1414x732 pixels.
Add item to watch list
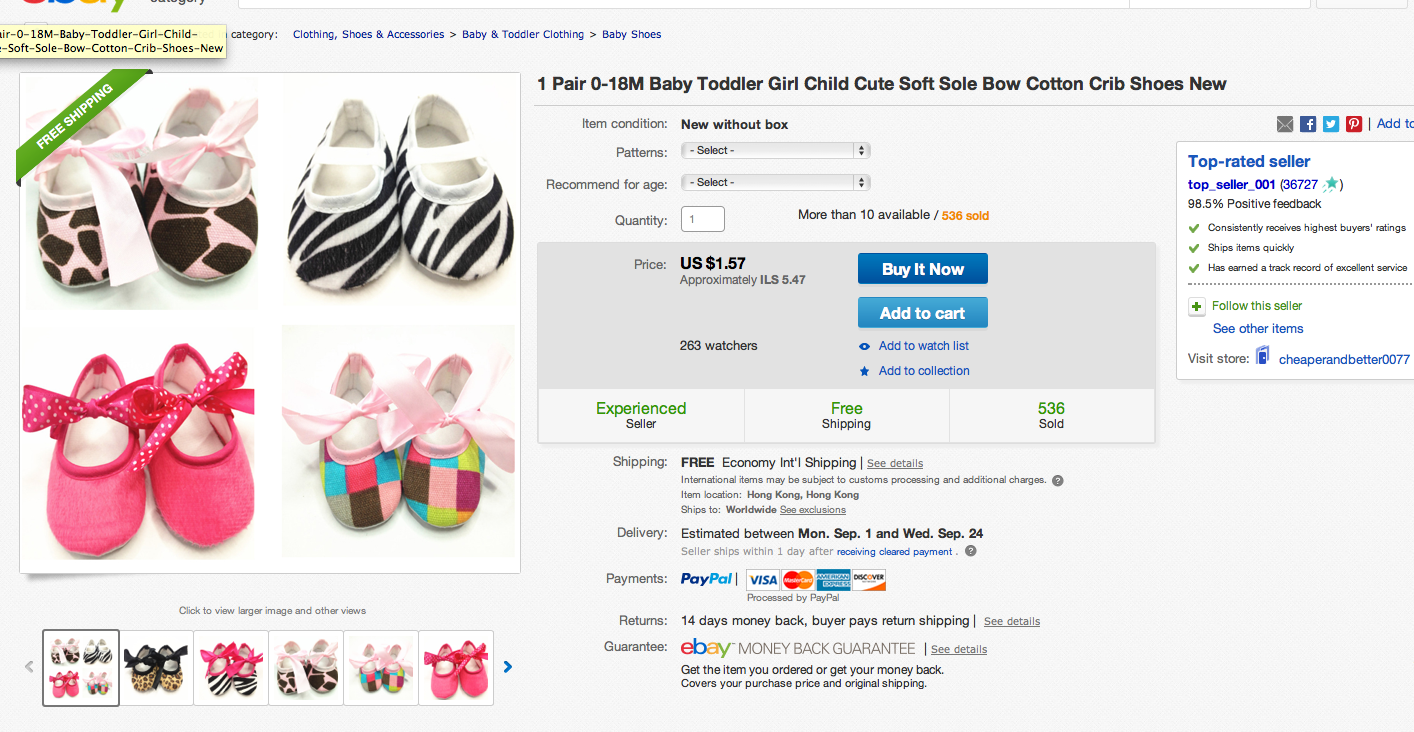923,346
